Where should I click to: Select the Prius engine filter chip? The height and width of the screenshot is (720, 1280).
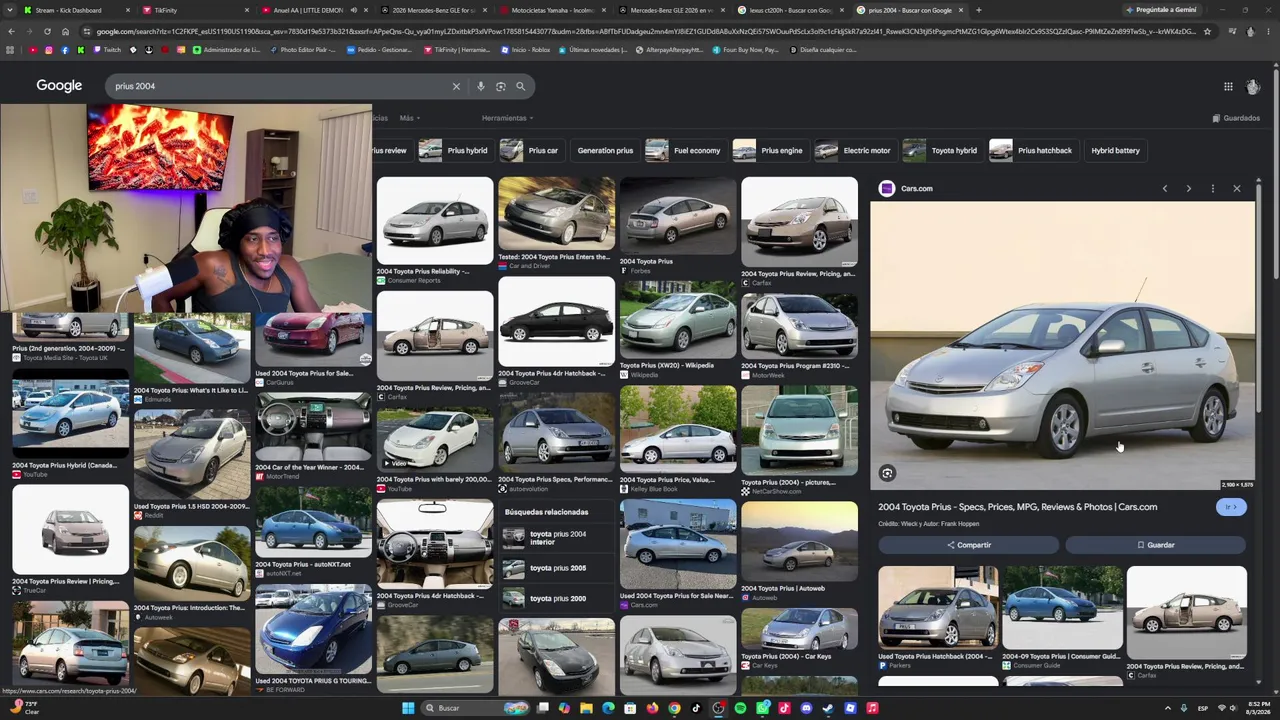click(768, 150)
